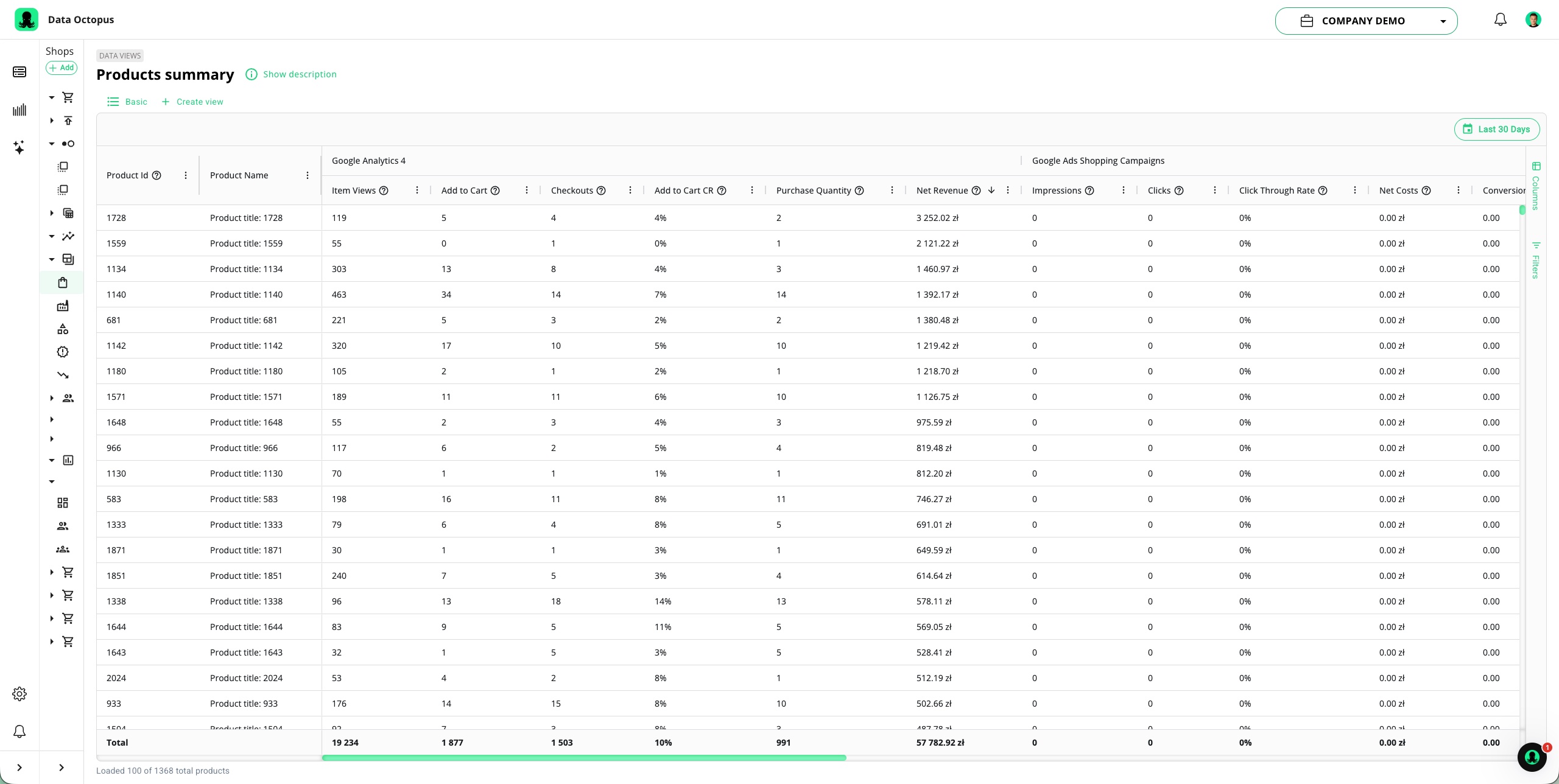The image size is (1559, 784).
Task: Click the chat support bubble icon
Action: click(x=1532, y=757)
